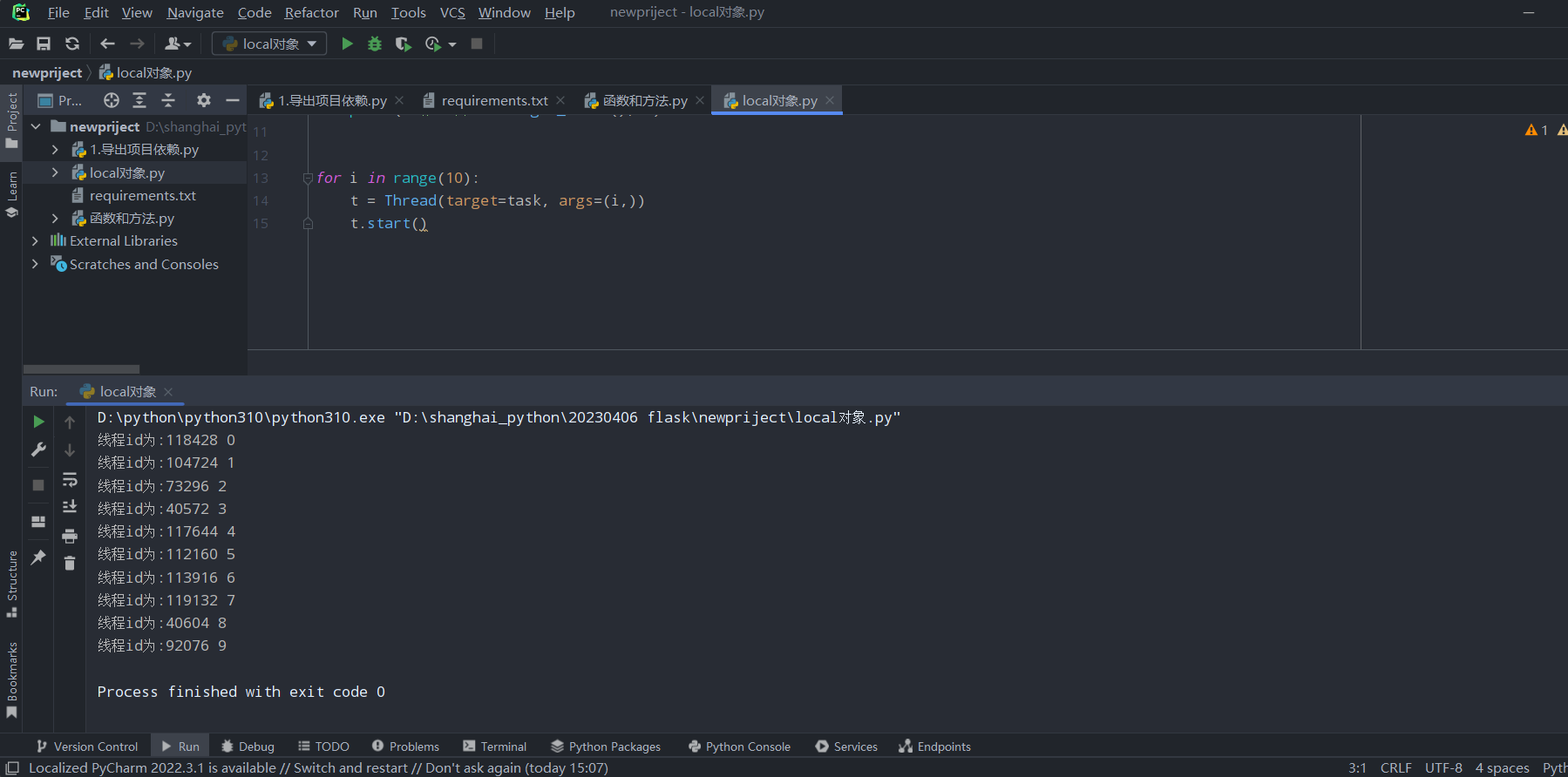Screen dimensions: 1568x777
Task: Click the UTF-8 encoding status
Action: (x=1443, y=767)
